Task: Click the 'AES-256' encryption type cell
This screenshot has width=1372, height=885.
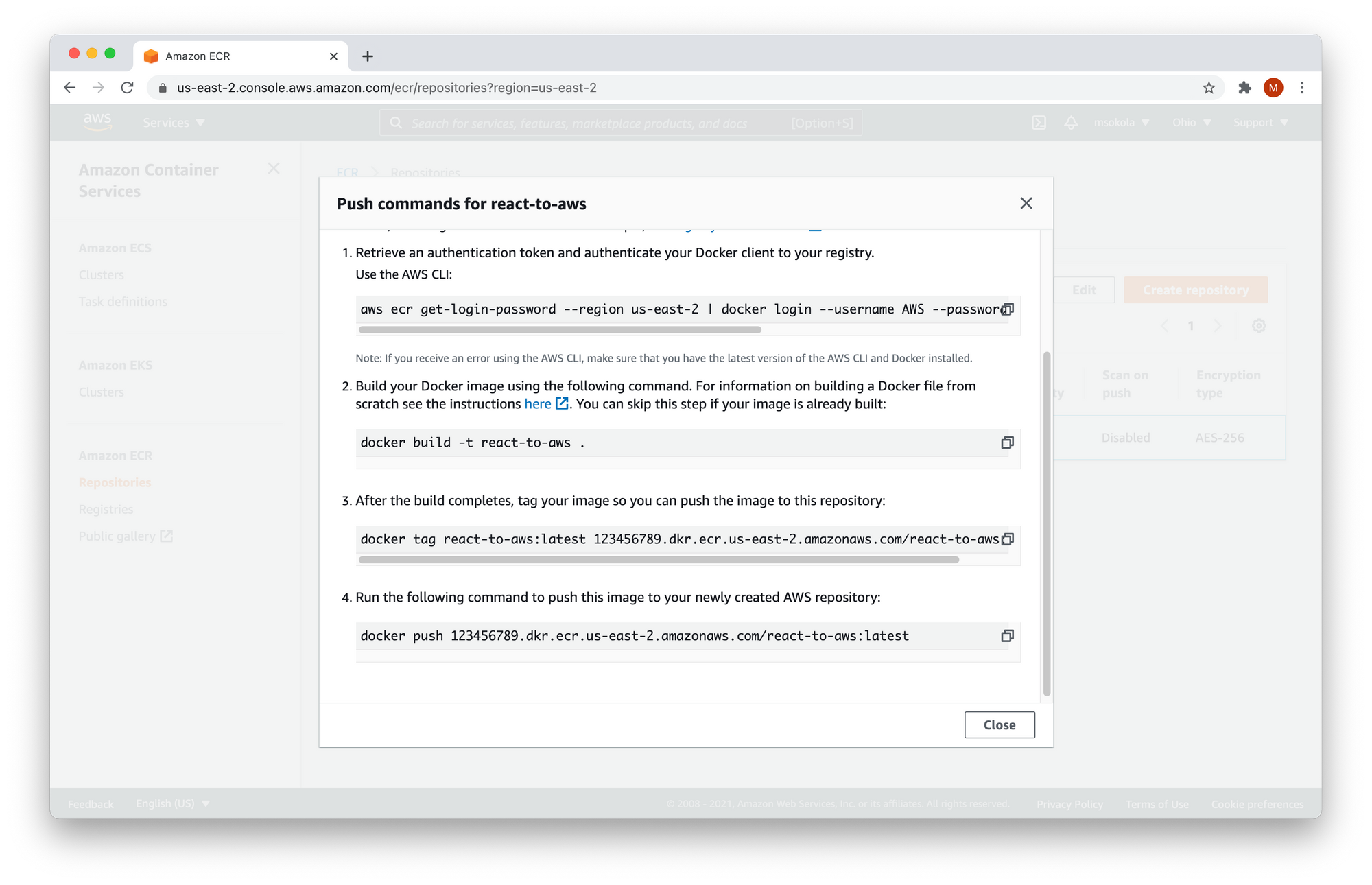Action: coord(1220,438)
